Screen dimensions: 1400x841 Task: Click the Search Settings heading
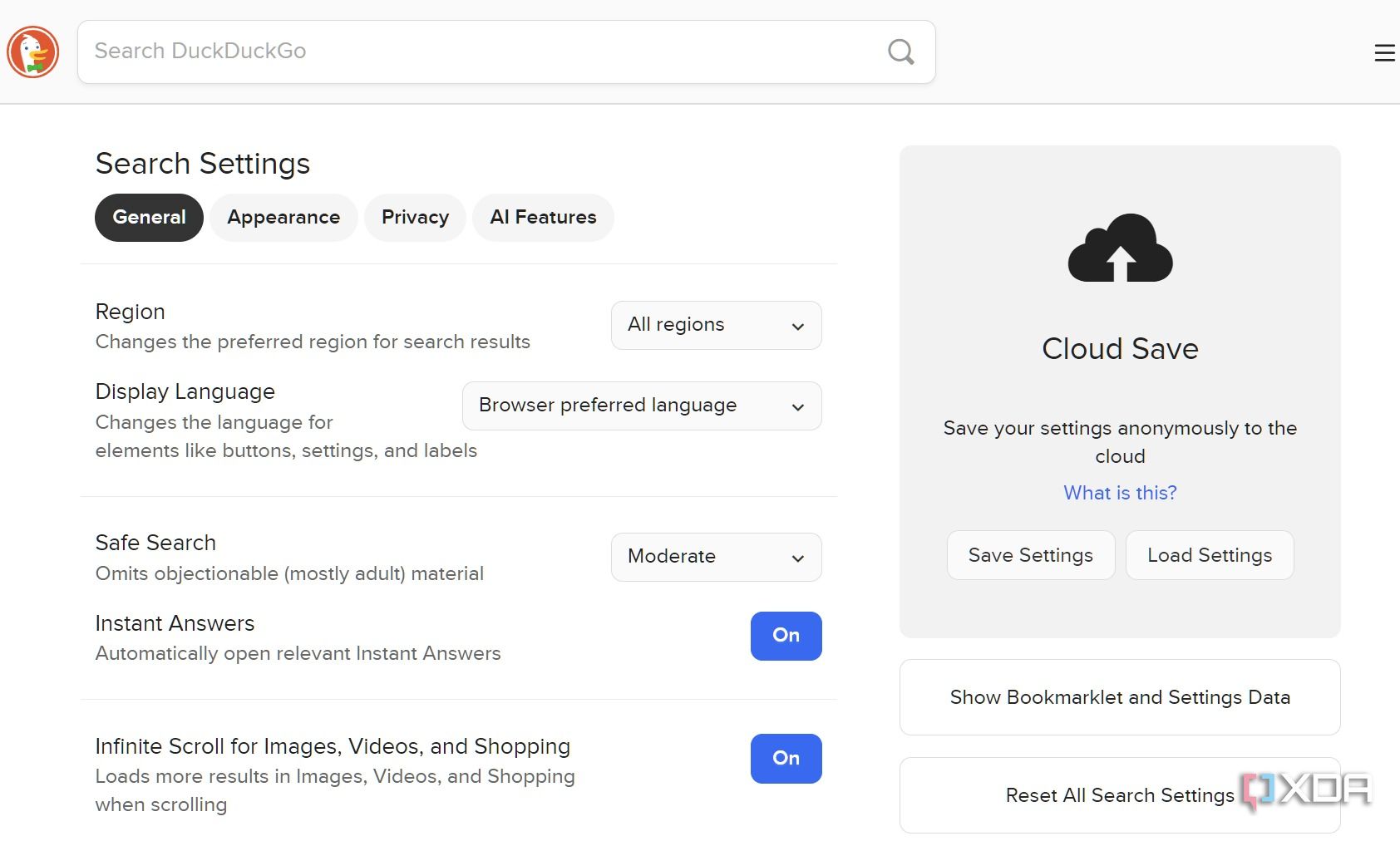[203, 164]
